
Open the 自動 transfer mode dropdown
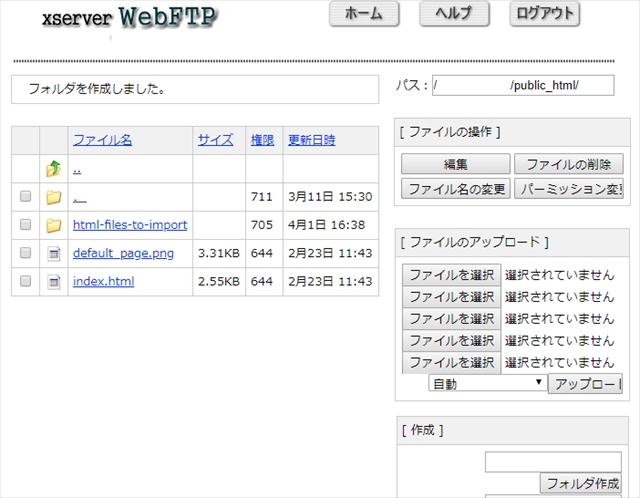(487, 384)
